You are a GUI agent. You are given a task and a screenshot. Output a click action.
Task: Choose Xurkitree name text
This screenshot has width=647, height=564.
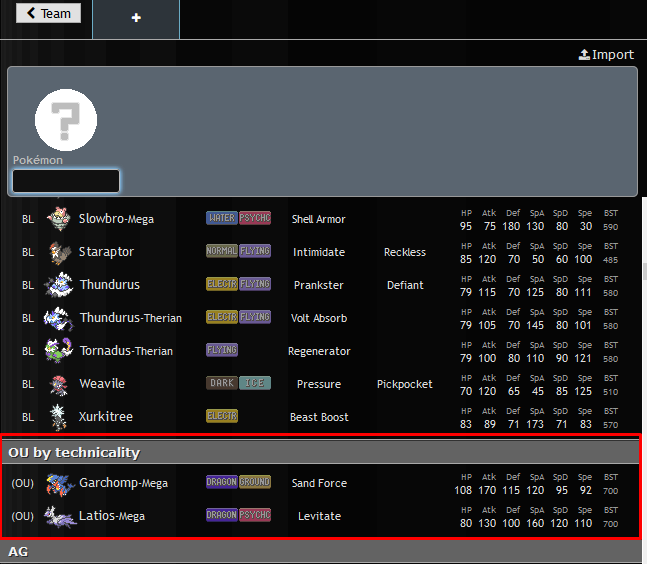tap(106, 417)
